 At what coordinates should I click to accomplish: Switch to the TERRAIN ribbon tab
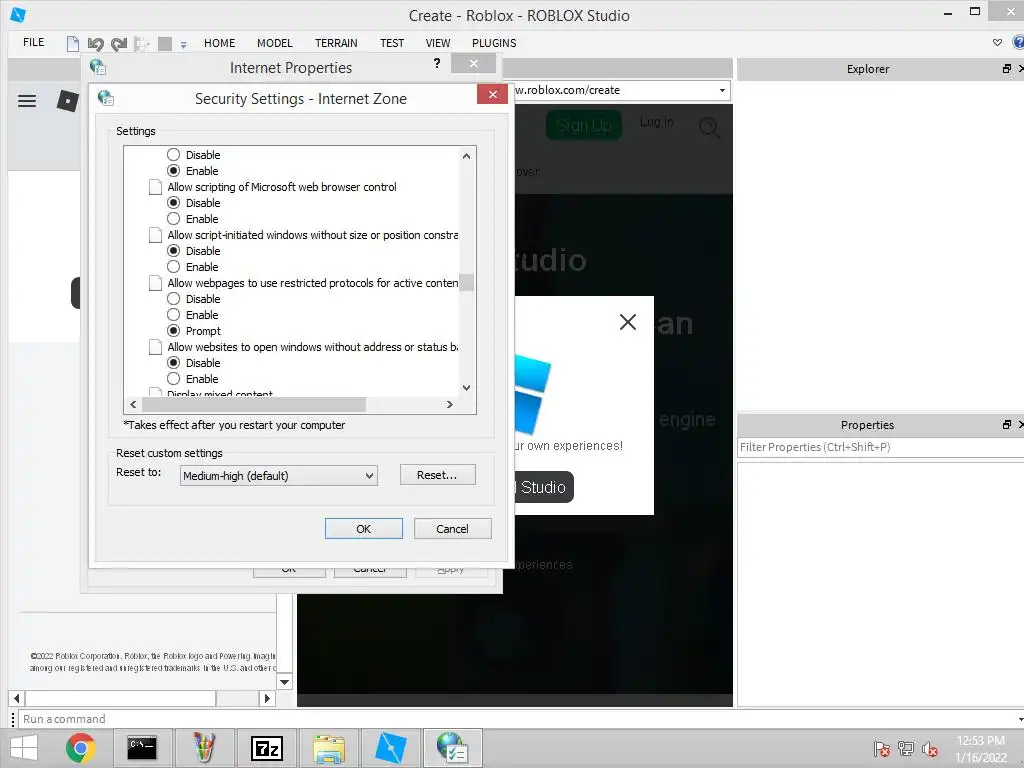(x=336, y=43)
